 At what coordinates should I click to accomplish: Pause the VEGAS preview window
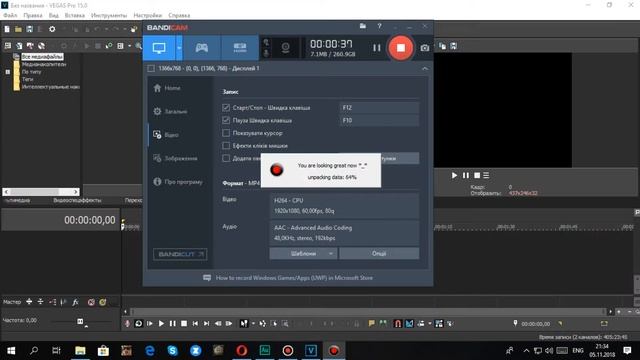click(466, 175)
